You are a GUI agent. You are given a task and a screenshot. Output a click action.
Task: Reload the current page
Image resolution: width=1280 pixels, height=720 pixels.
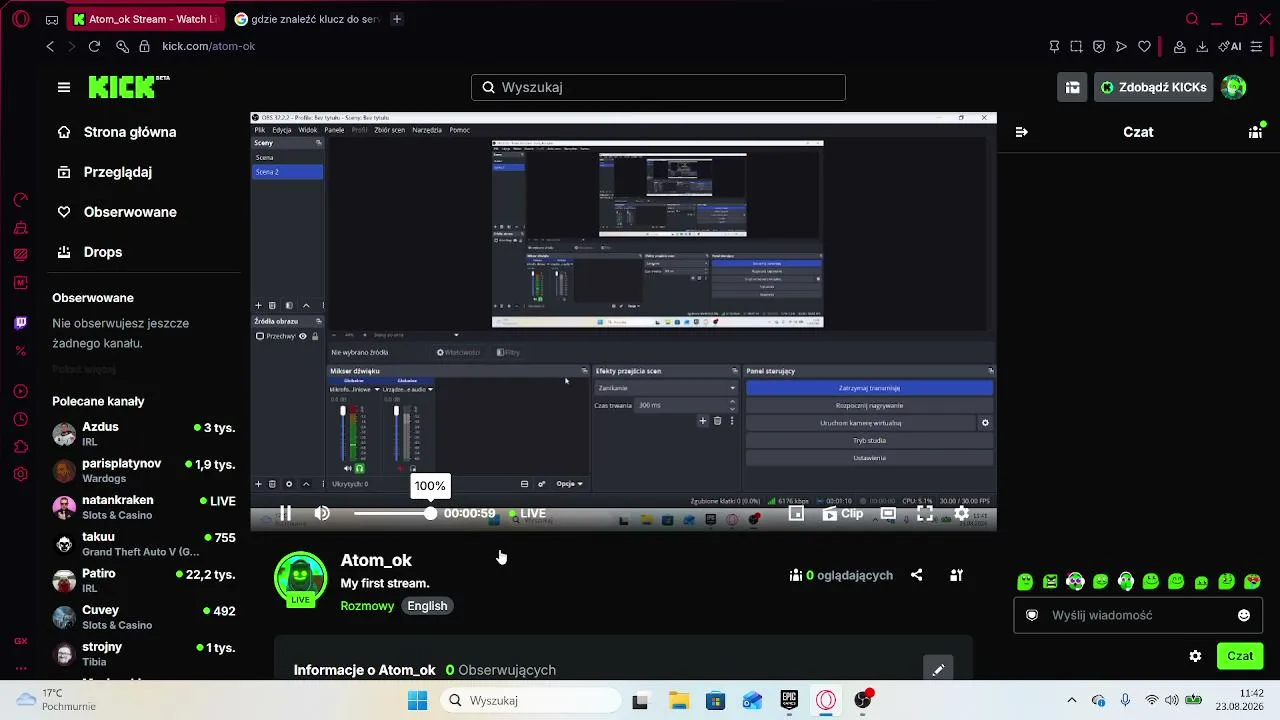point(94,46)
